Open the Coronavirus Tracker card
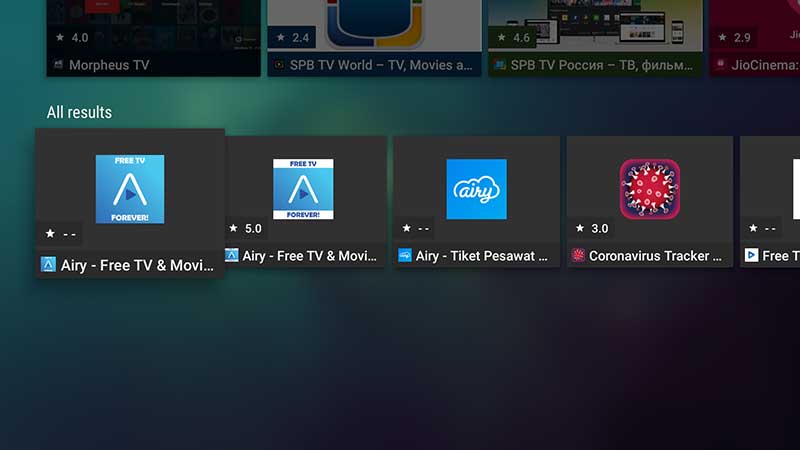The image size is (800, 450). (x=649, y=202)
